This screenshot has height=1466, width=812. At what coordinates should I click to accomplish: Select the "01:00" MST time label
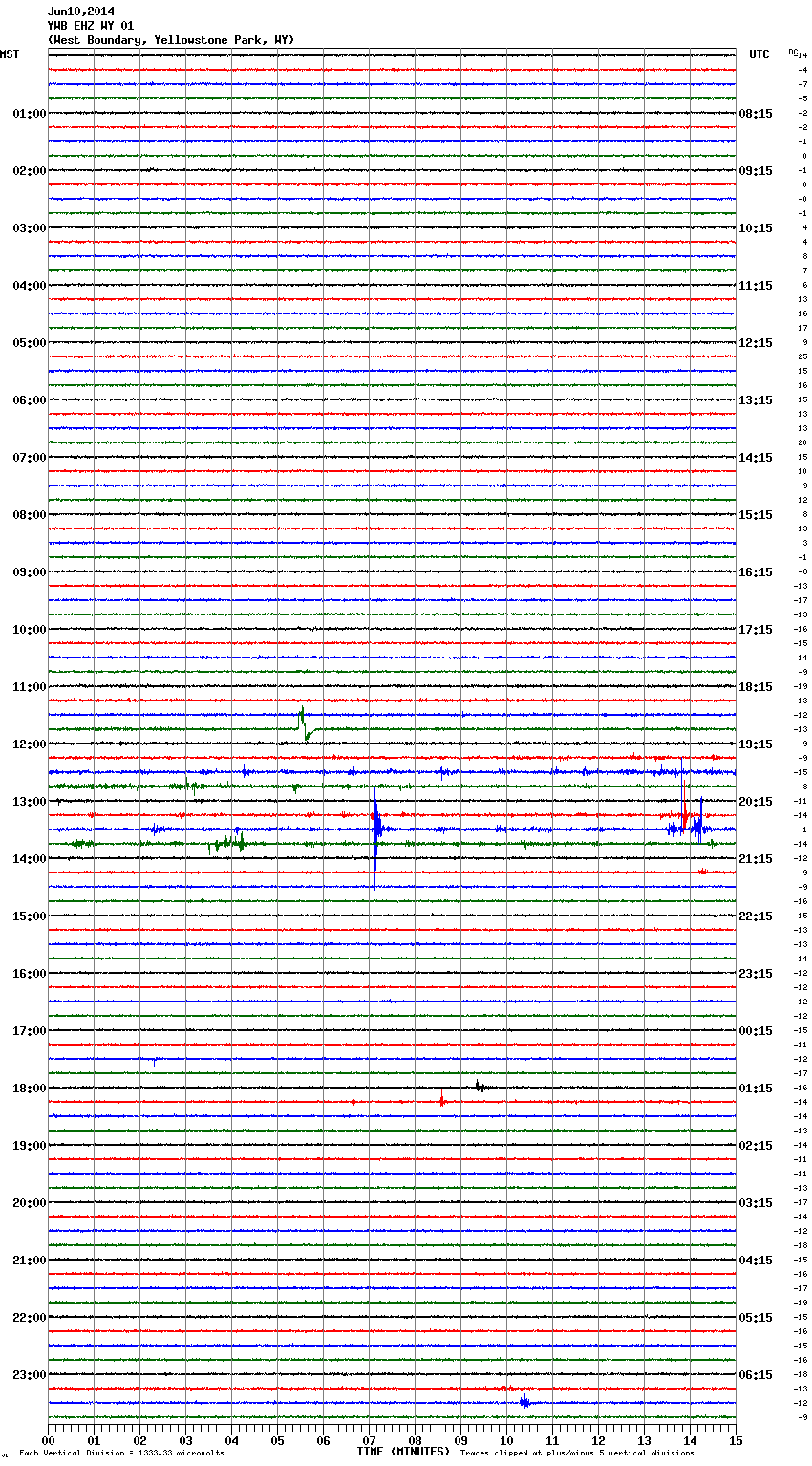(29, 114)
